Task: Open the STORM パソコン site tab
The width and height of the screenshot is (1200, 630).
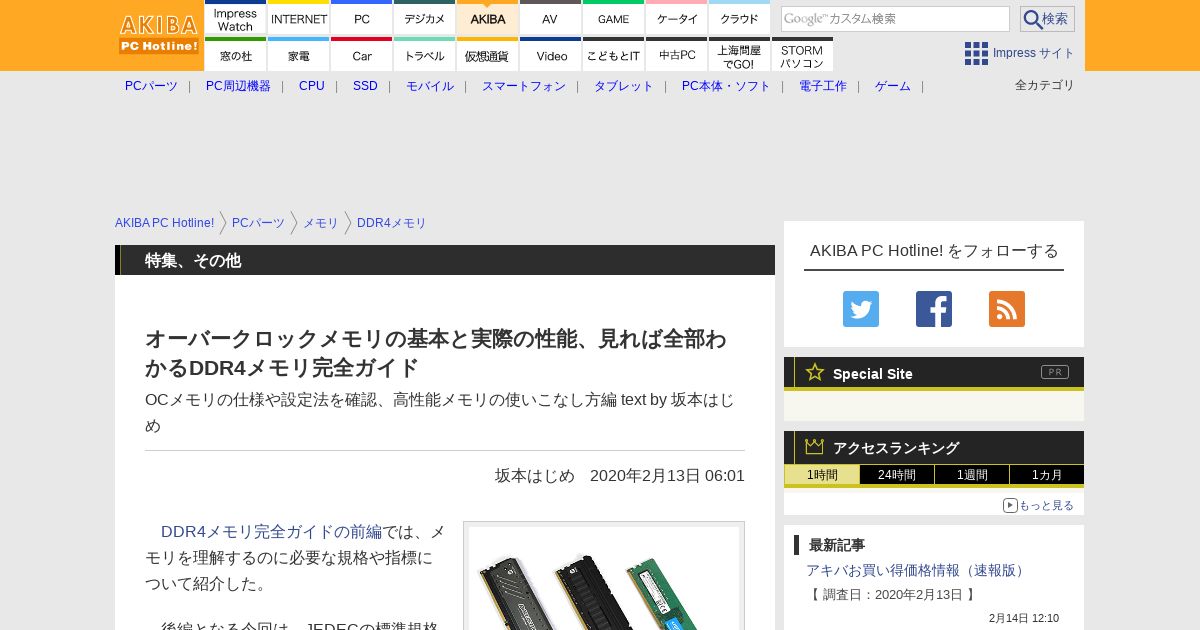Action: [803, 54]
